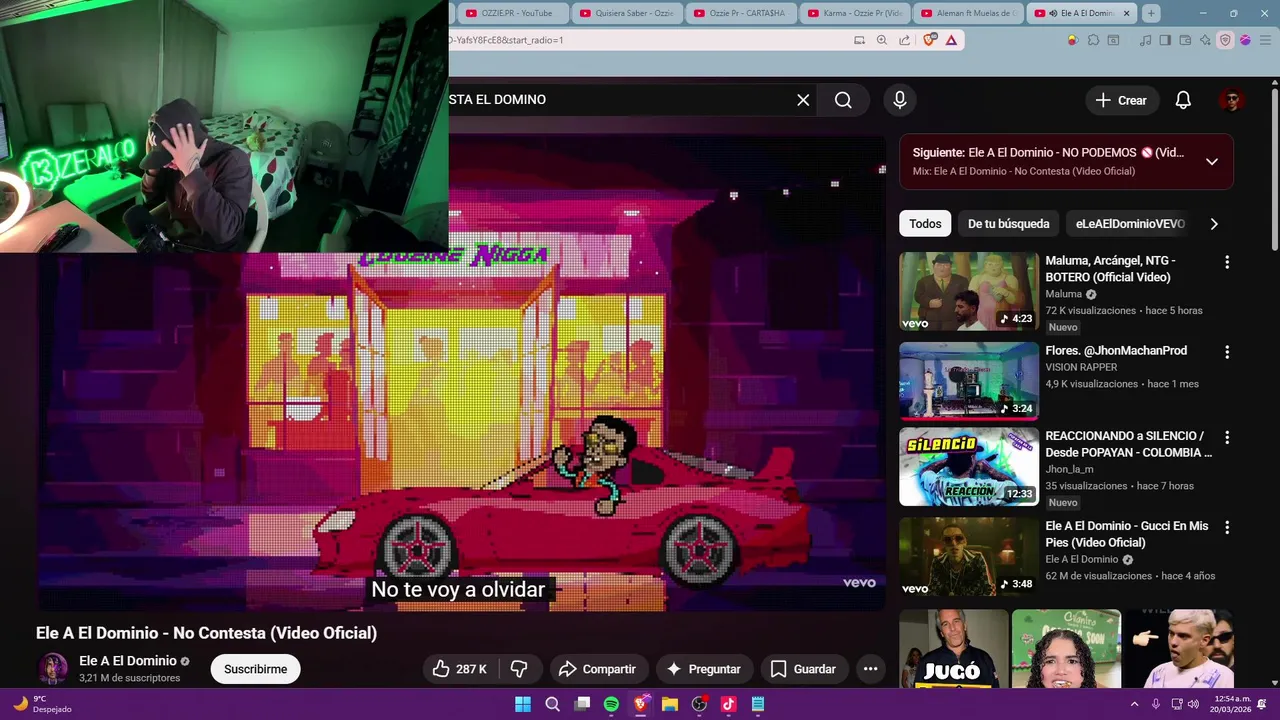Screen dimensions: 1280x720
Task: Open File Explorer from taskbar
Action: tap(670, 704)
